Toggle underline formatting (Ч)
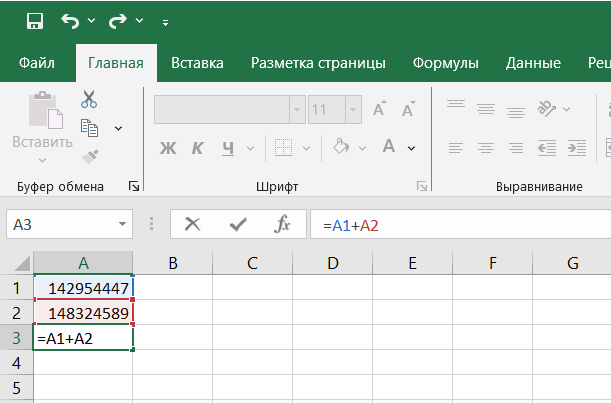 coord(228,148)
